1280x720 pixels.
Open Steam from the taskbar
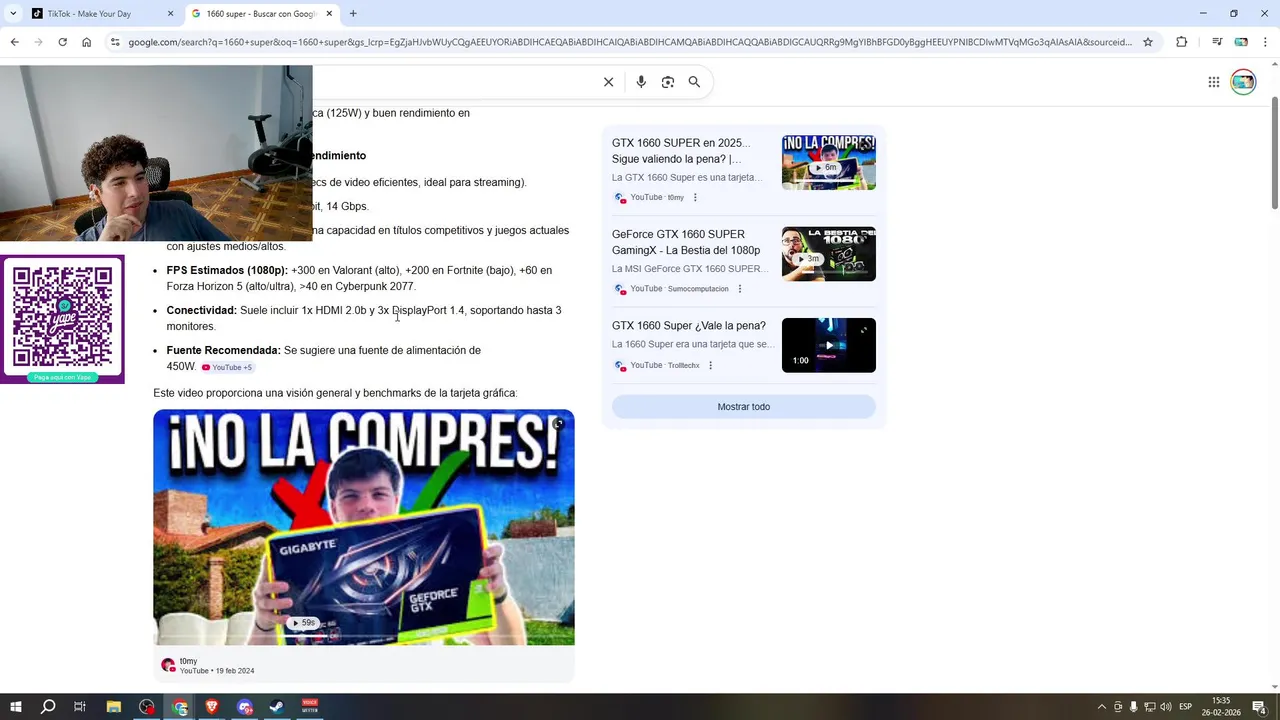[x=277, y=707]
